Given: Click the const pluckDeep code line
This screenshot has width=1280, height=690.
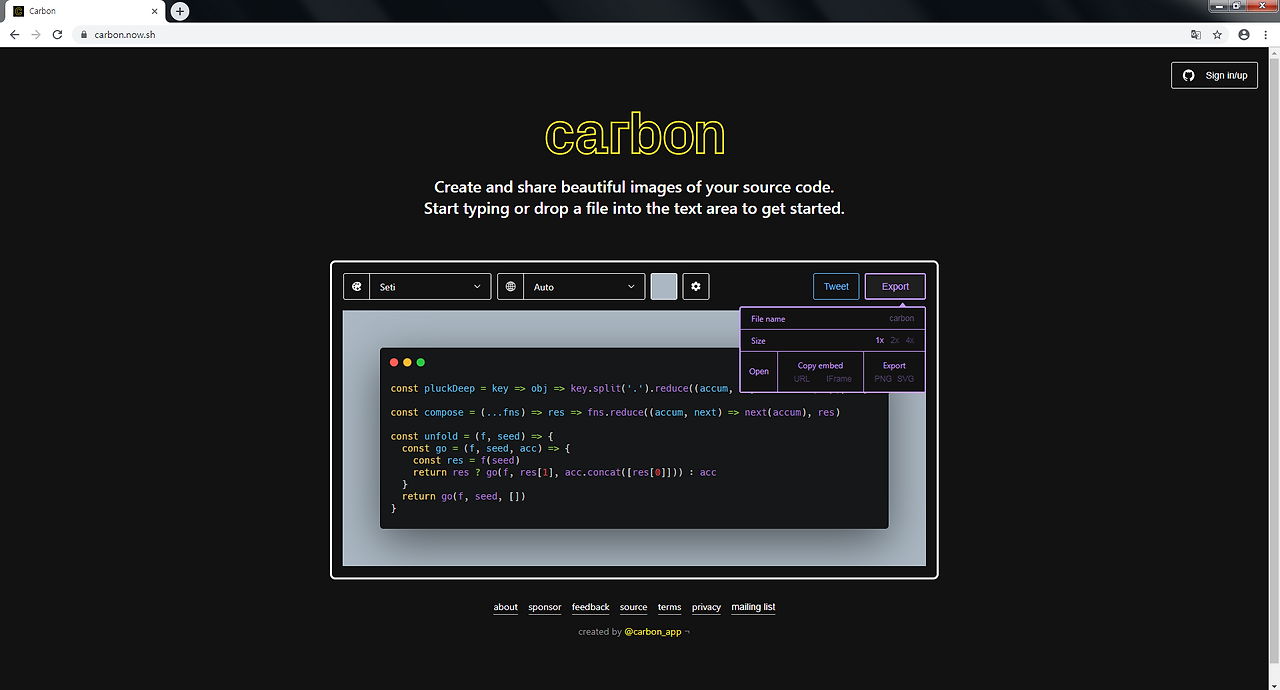Looking at the screenshot, I should click(560, 388).
